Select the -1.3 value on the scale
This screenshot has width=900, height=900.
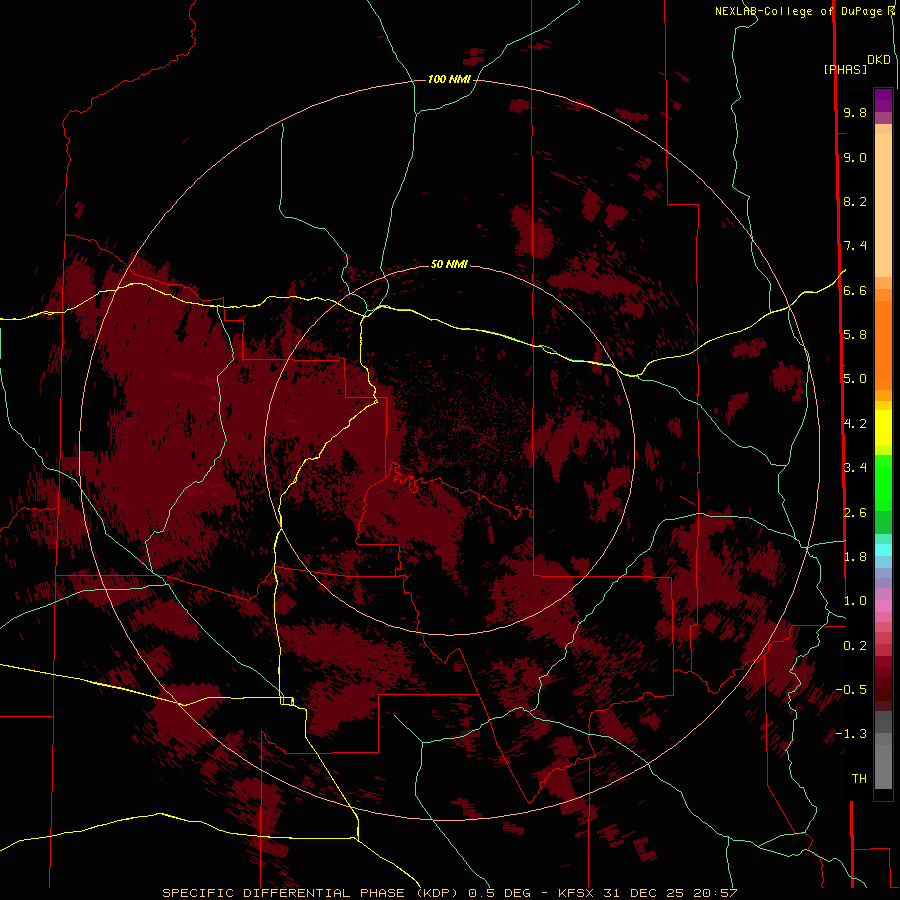click(x=851, y=734)
